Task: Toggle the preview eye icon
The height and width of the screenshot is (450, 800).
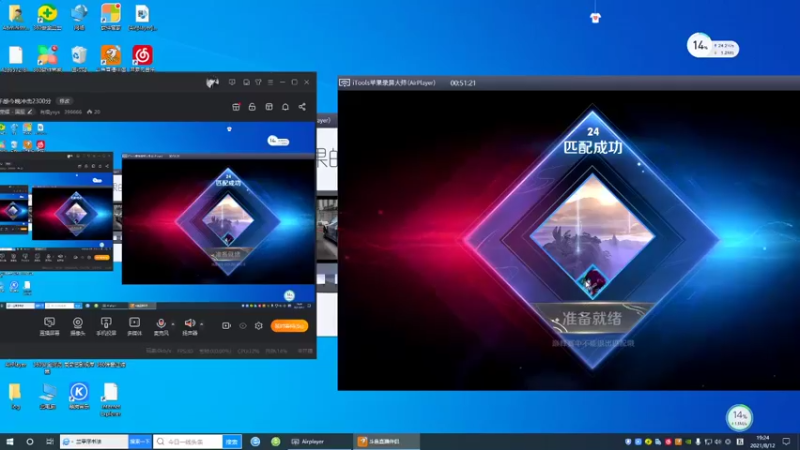Action: (x=243, y=326)
